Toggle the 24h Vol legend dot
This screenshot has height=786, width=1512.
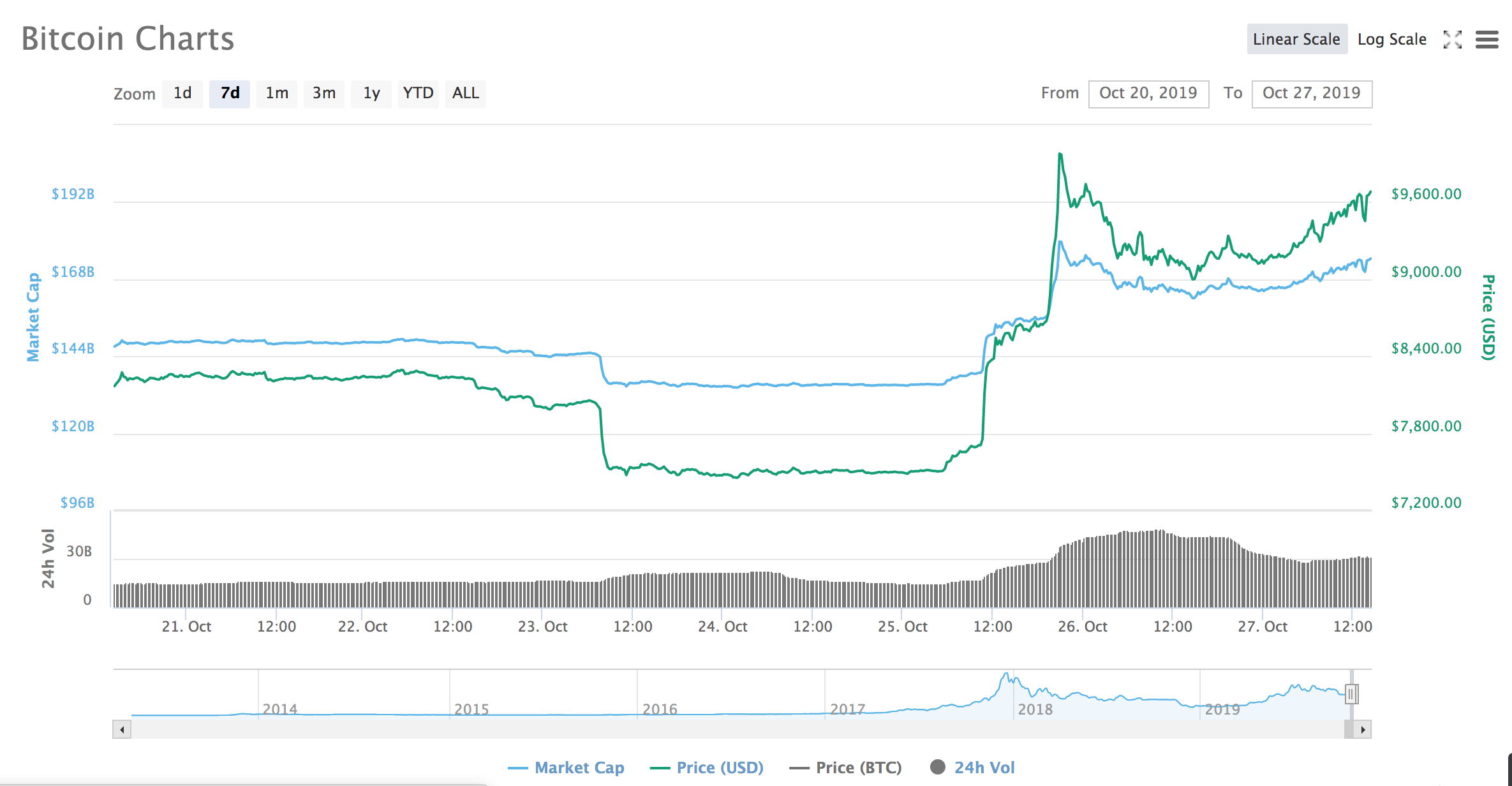[938, 767]
